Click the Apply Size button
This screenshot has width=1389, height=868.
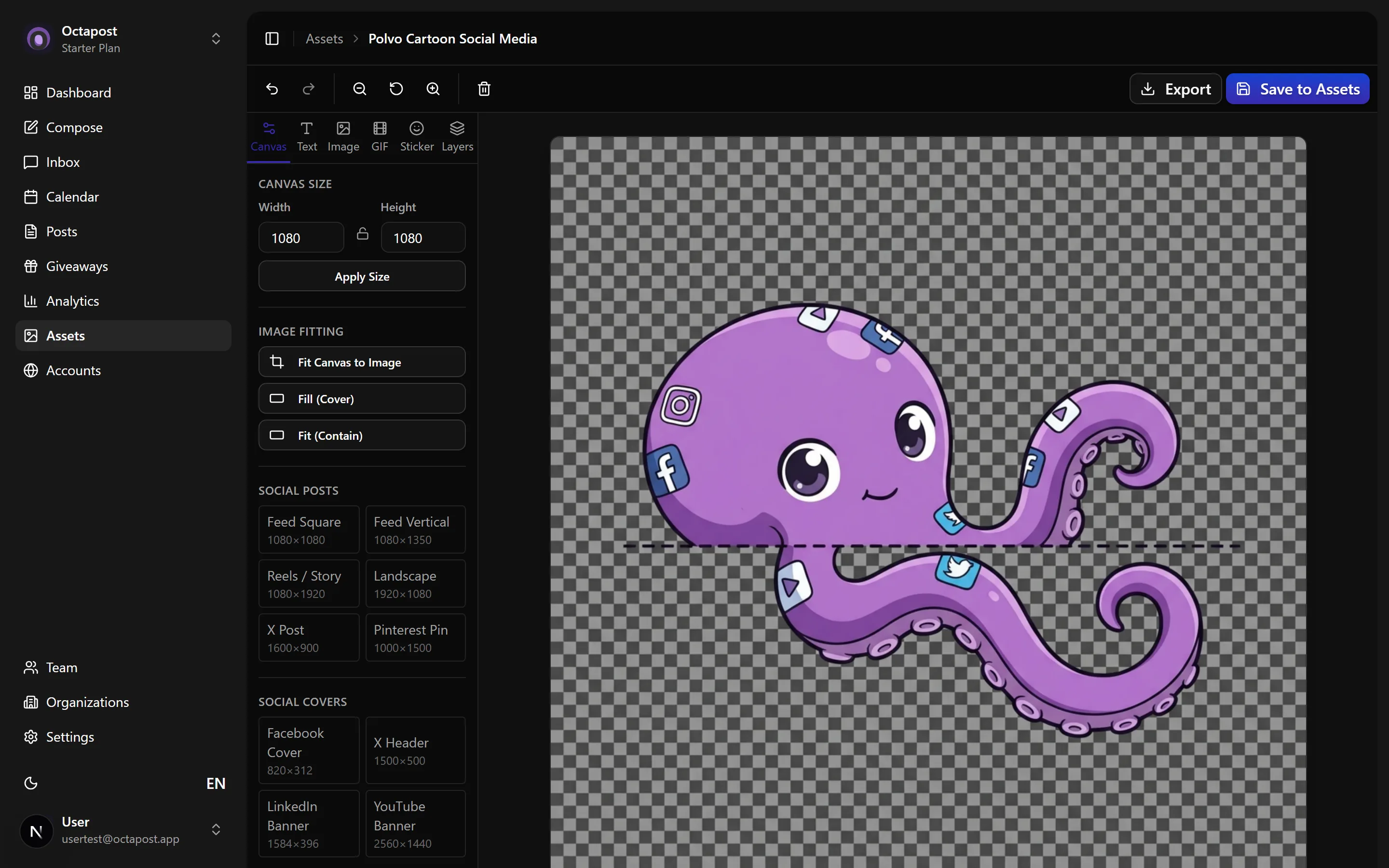pos(362,276)
